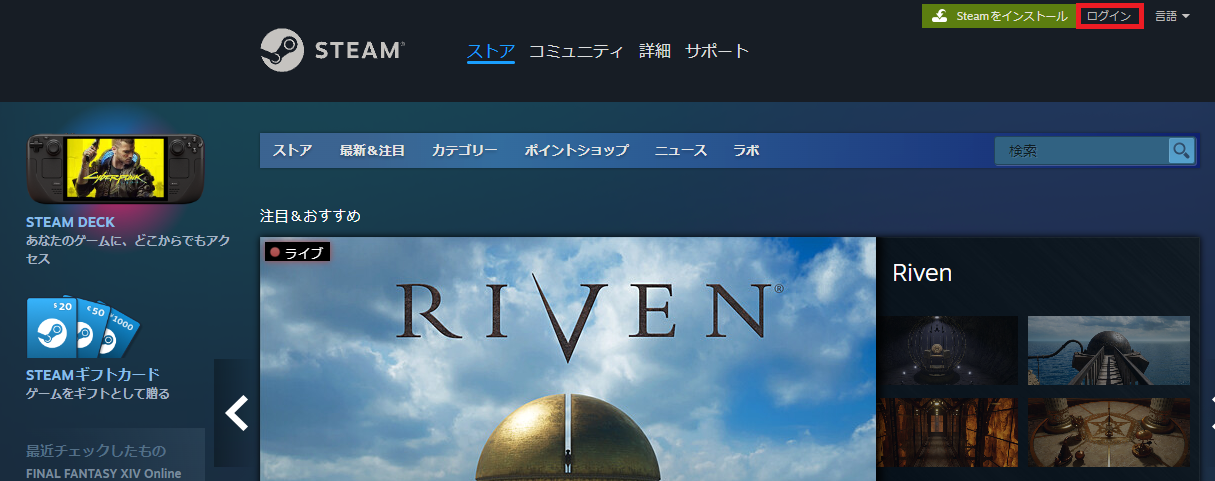This screenshot has width=1215, height=481.
Task: Open the ストア store nav tab
Action: tap(293, 151)
